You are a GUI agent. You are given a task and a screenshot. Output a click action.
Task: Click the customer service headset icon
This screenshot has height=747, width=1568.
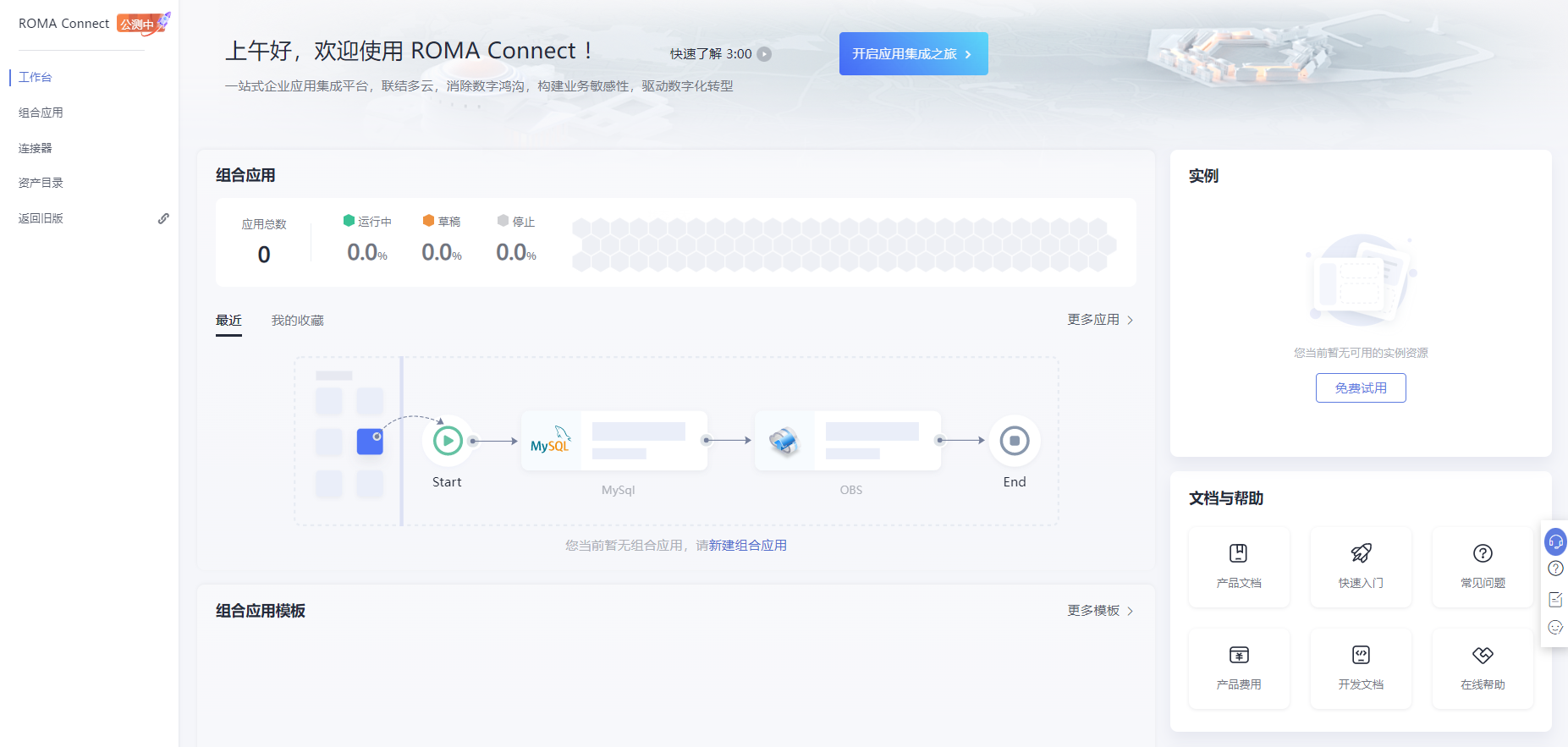[1555, 541]
